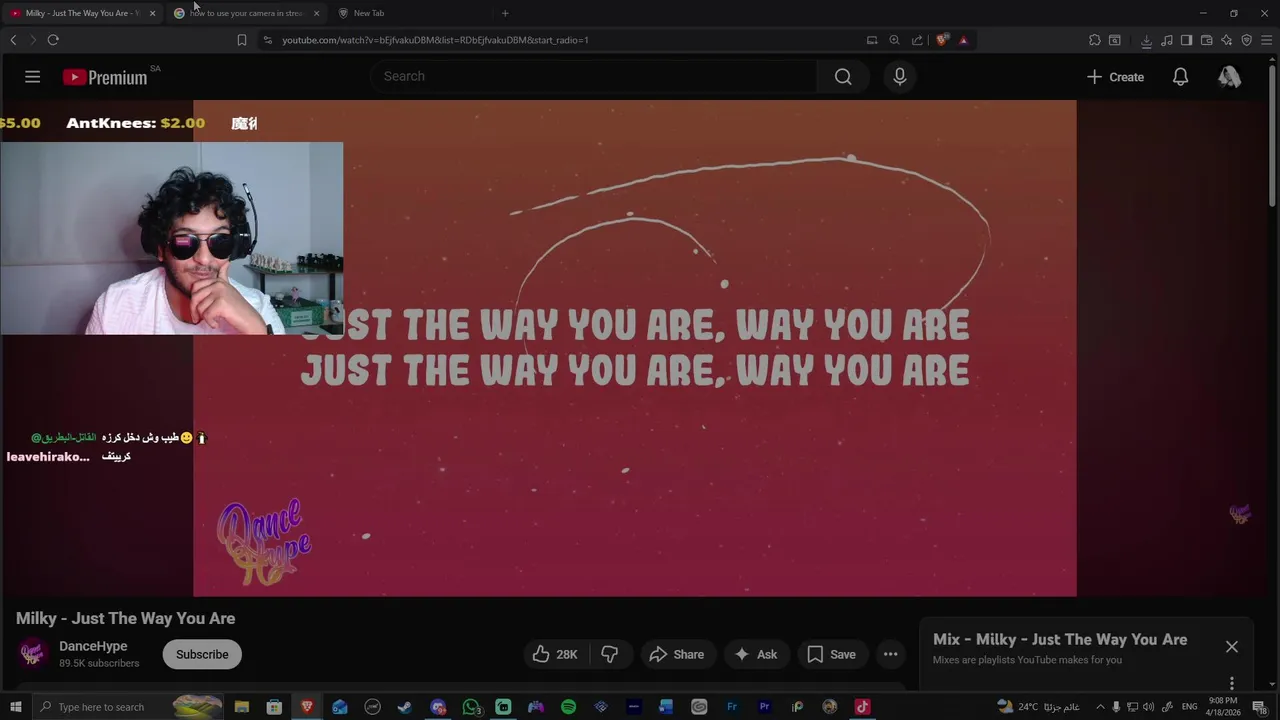Open the notifications bell
The image size is (1280, 720).
coord(1180,77)
